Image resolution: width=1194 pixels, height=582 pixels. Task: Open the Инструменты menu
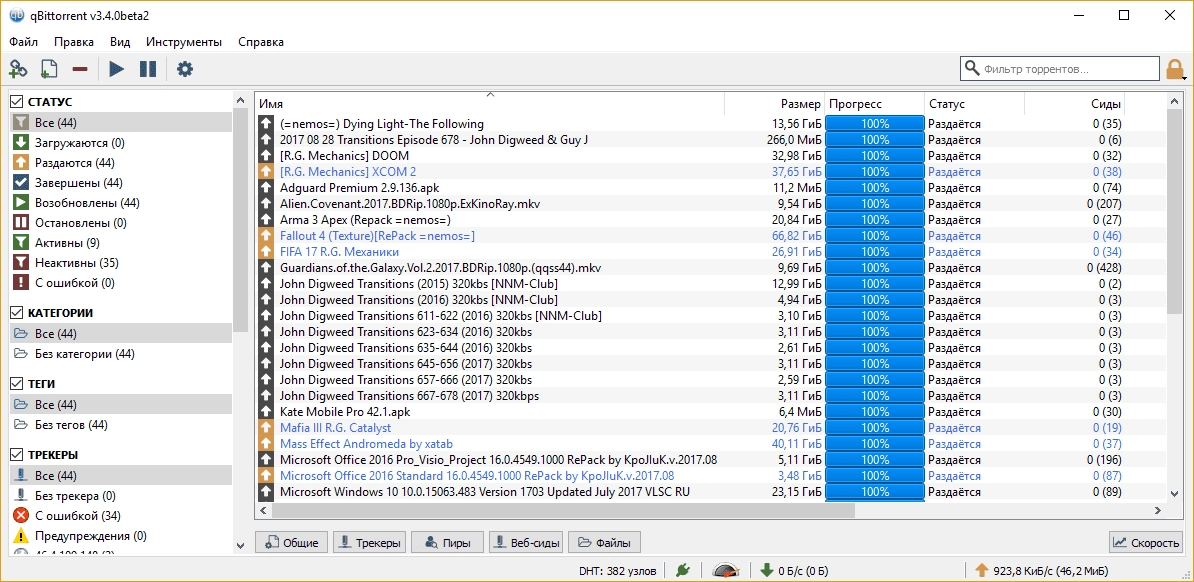184,42
